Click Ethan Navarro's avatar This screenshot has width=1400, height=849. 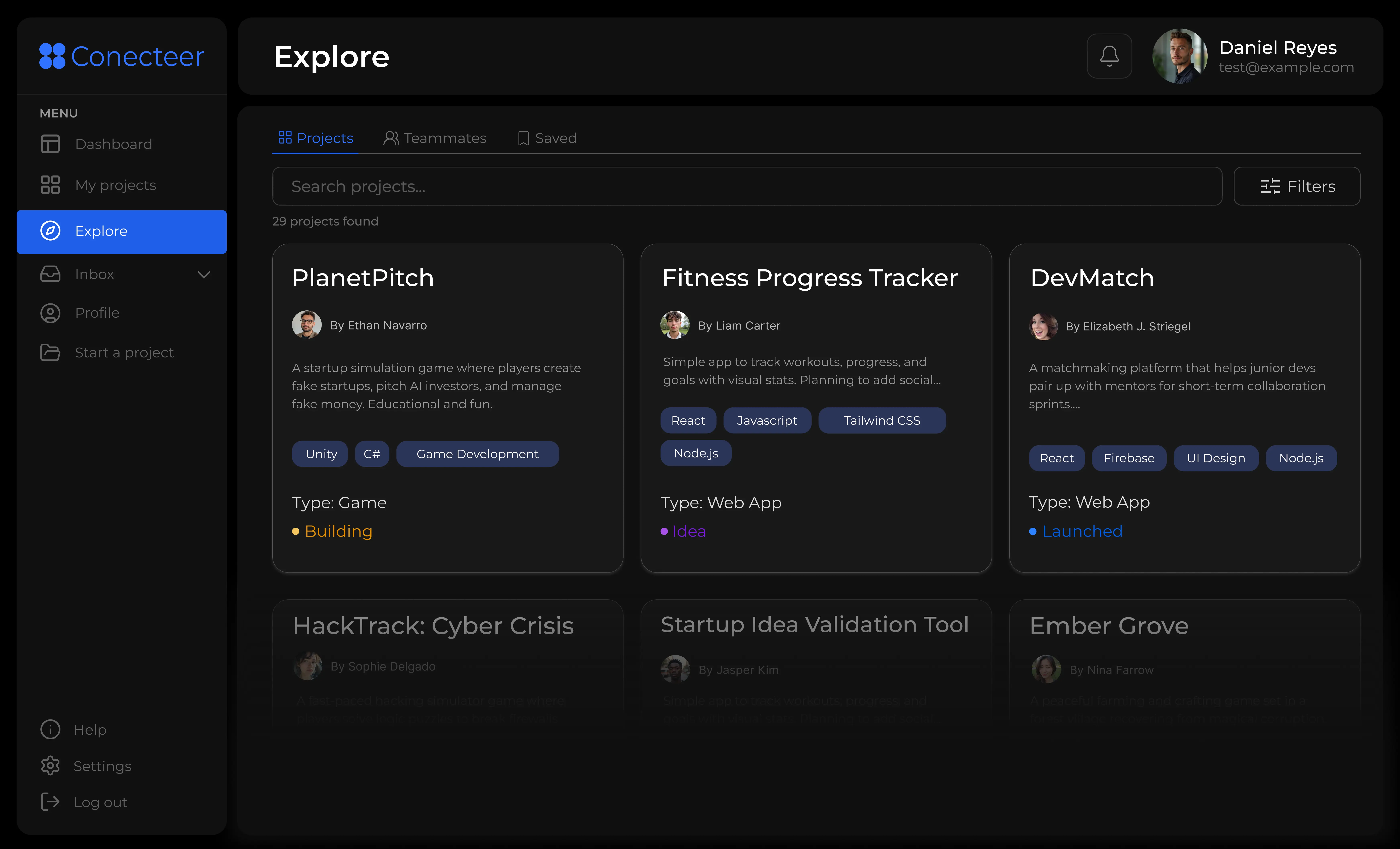tap(307, 324)
